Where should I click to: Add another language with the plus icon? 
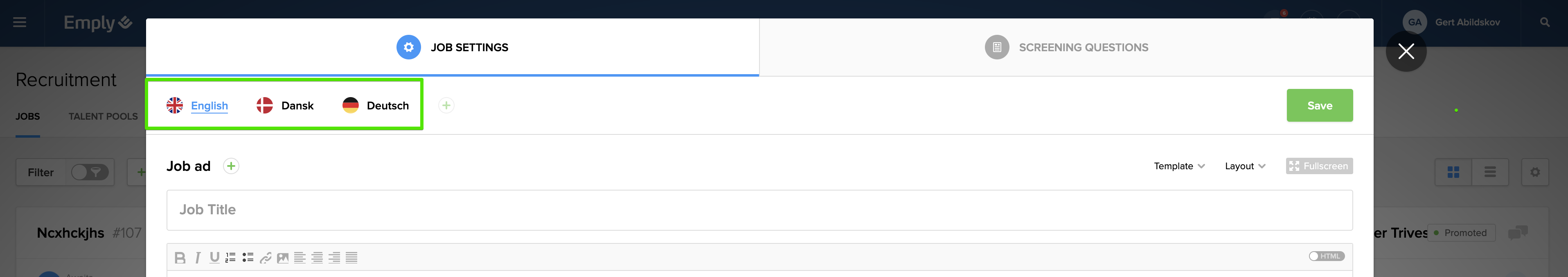(x=446, y=106)
